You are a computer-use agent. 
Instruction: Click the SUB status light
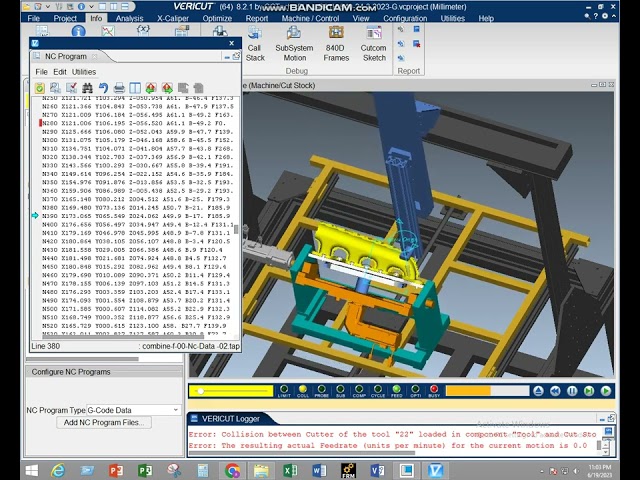click(340, 391)
